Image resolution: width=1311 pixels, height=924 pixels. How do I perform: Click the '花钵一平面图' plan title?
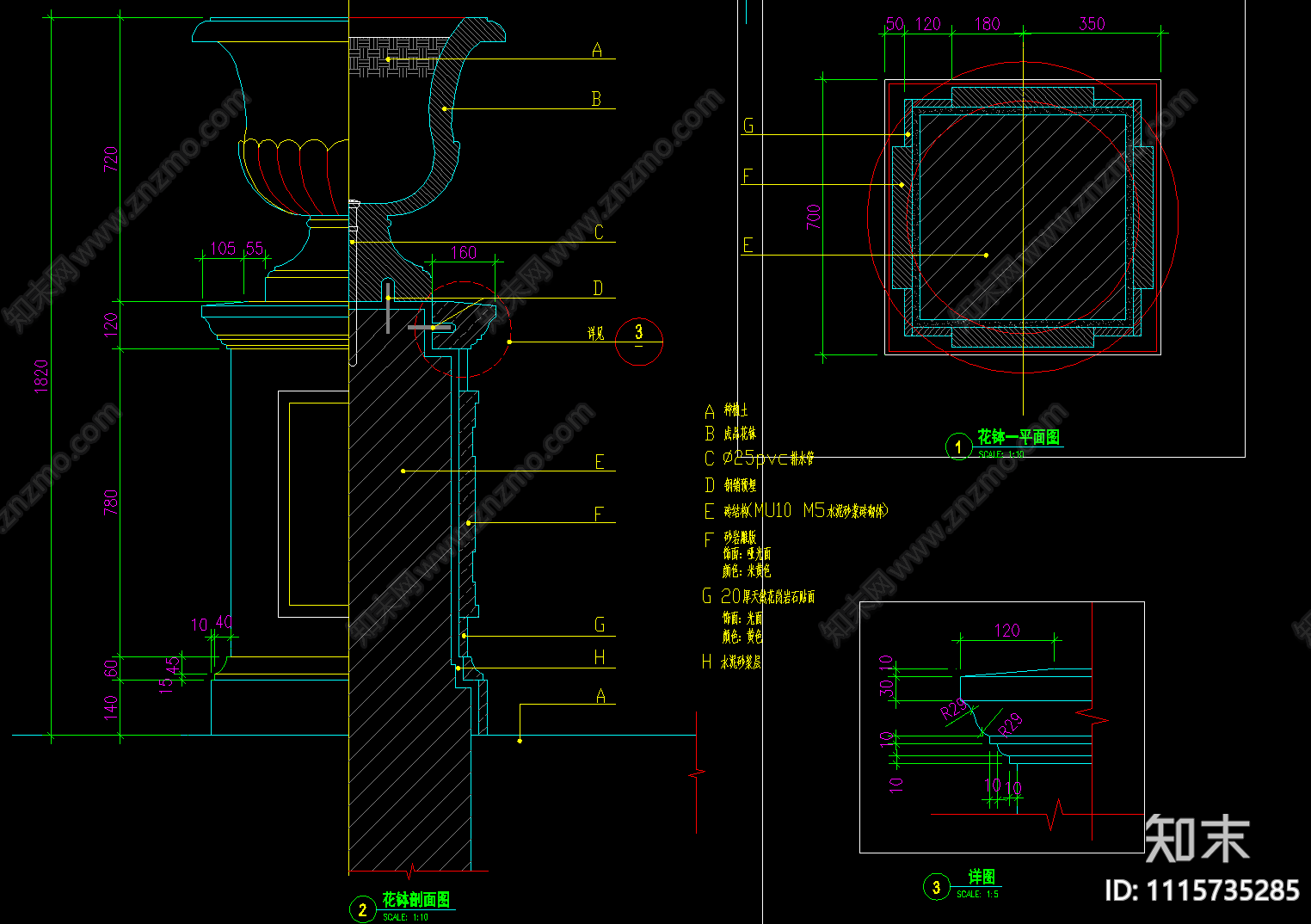1019,437
